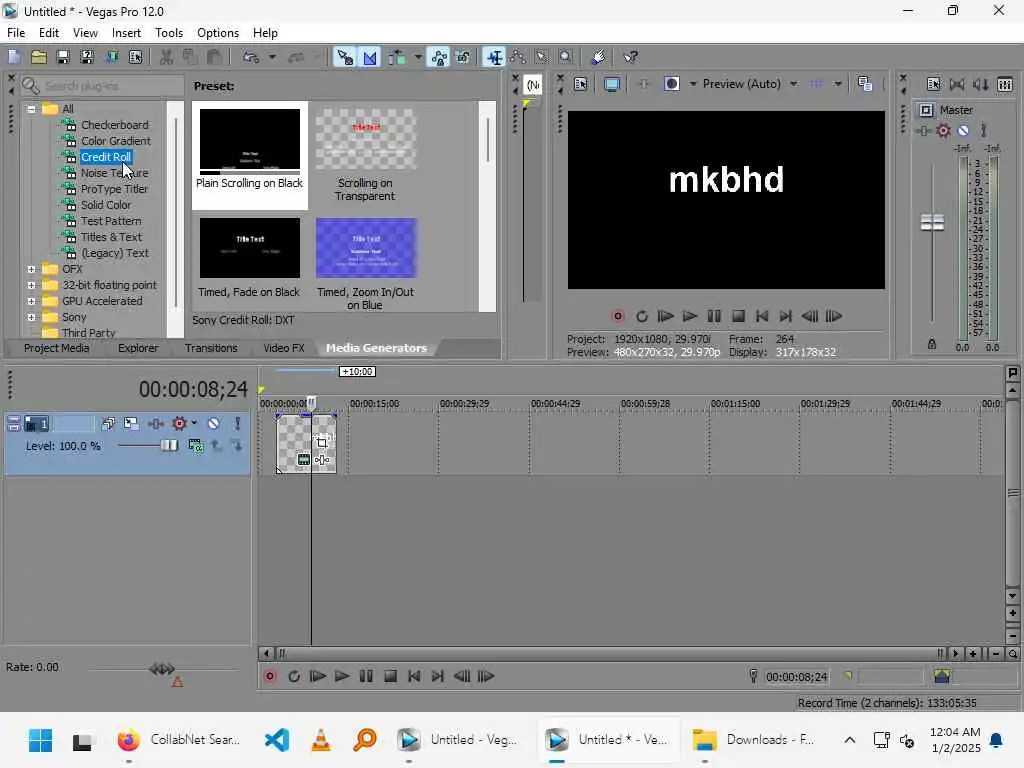Open the Track FX icon on track 1
1024x768 pixels.
(x=156, y=424)
